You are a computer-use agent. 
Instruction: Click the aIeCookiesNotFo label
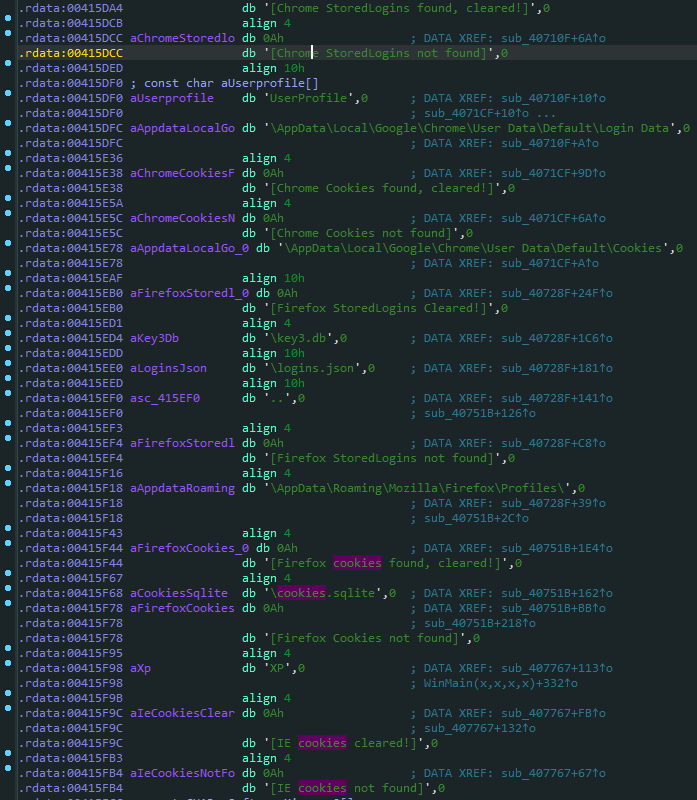[x=182, y=773]
